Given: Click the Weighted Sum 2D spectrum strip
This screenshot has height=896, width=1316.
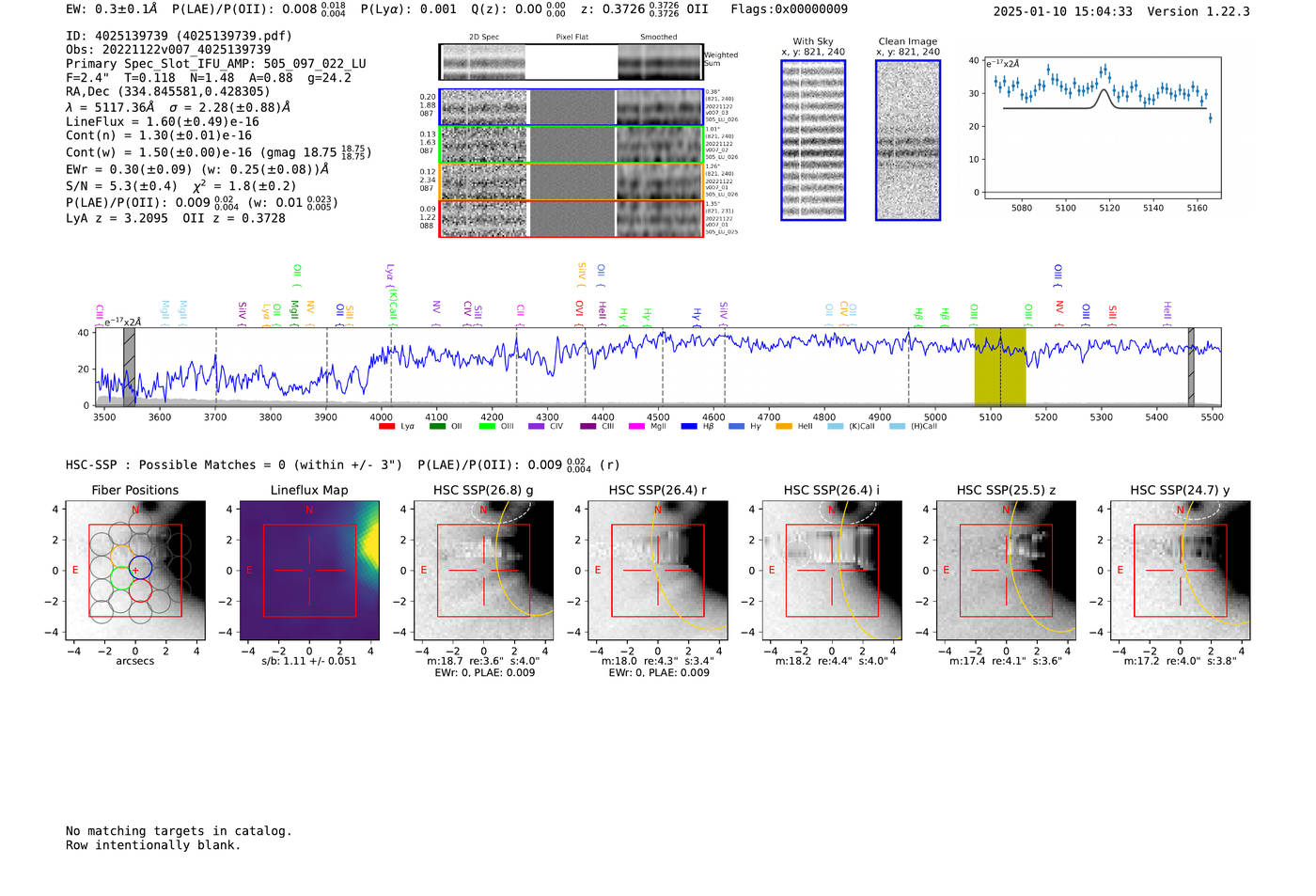Looking at the screenshot, I should [572, 62].
